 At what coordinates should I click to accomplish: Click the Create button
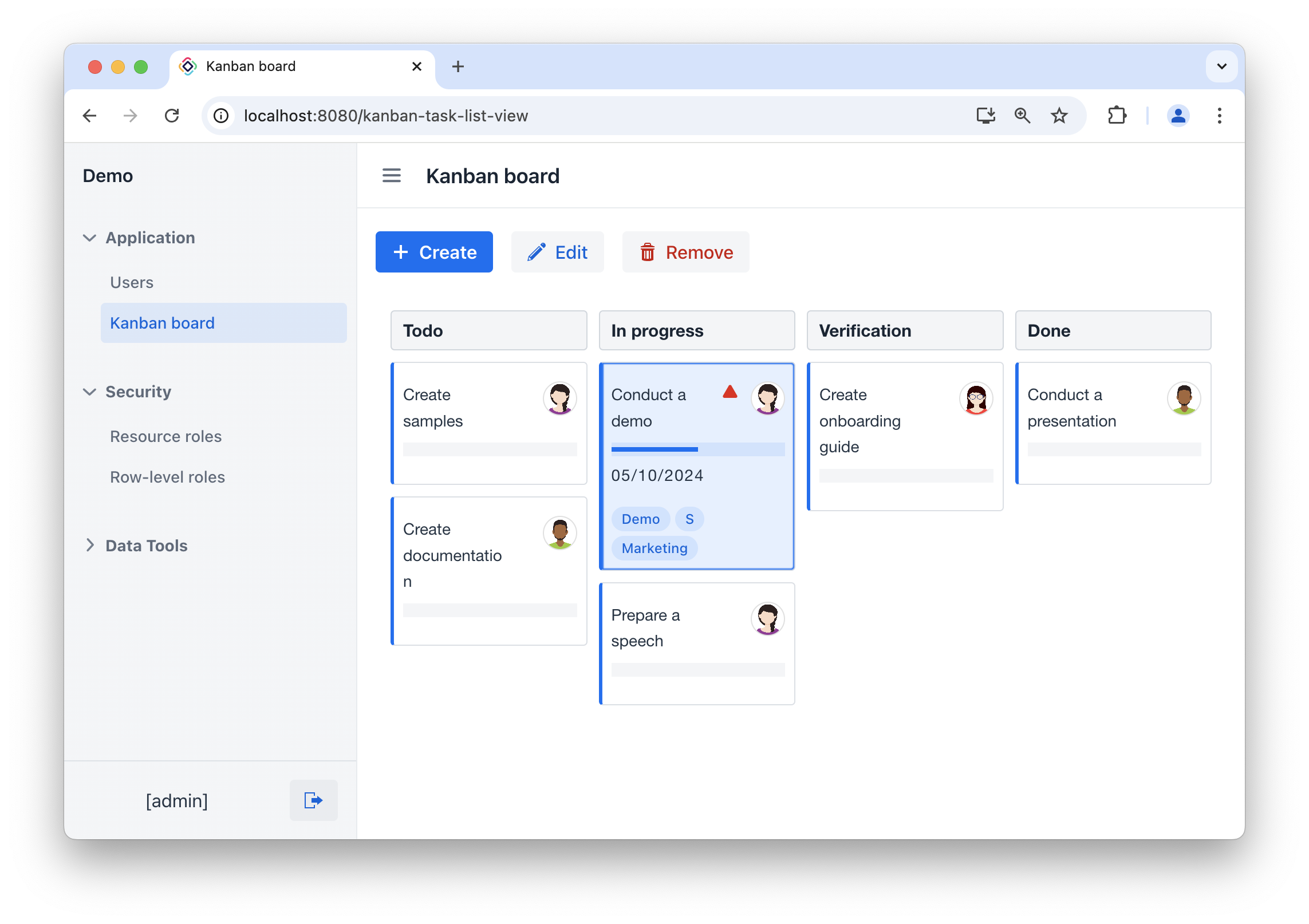434,252
